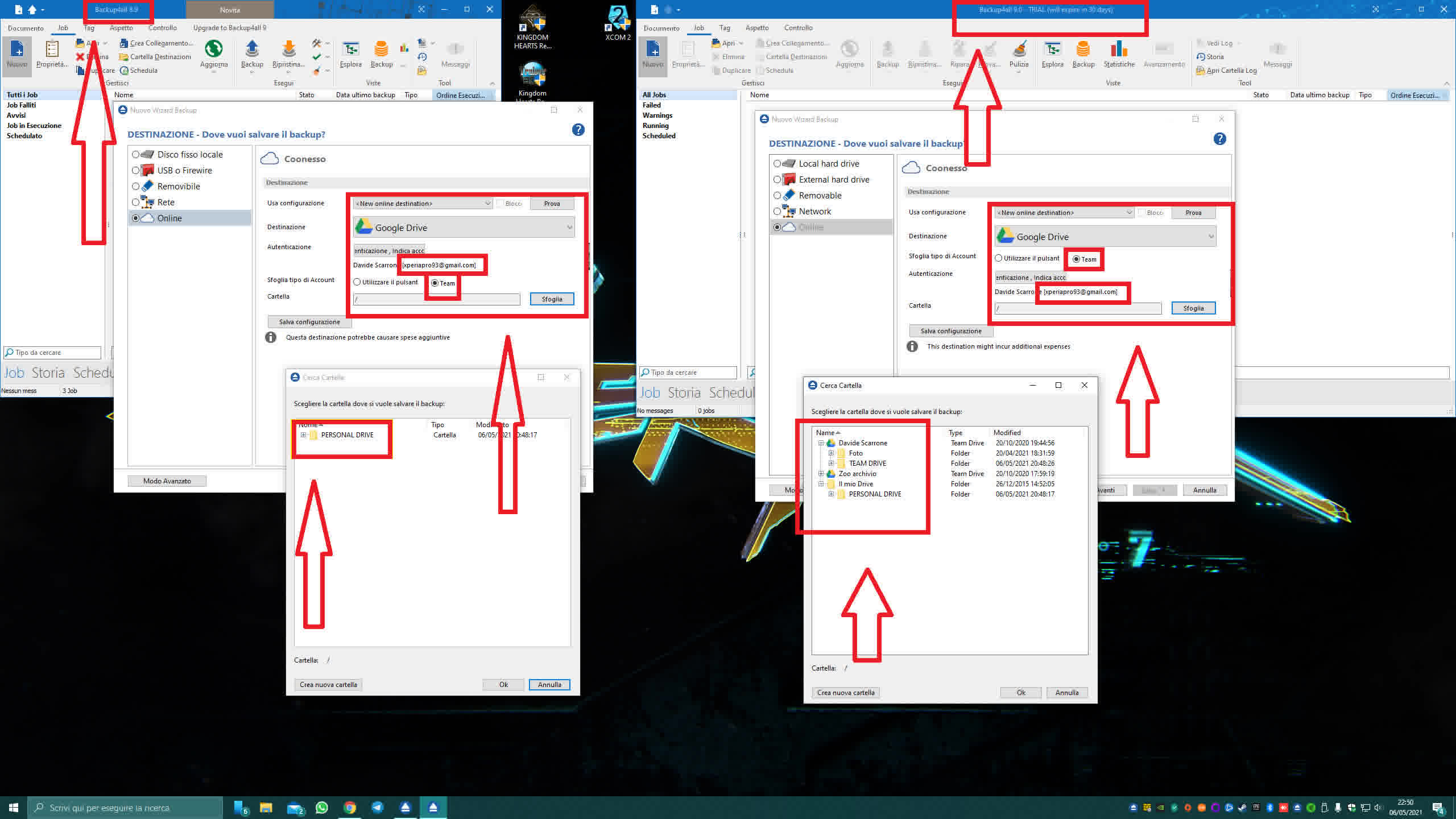Open Statistiche chart icon in right window
This screenshot has width=1456, height=819.
click(x=1119, y=55)
